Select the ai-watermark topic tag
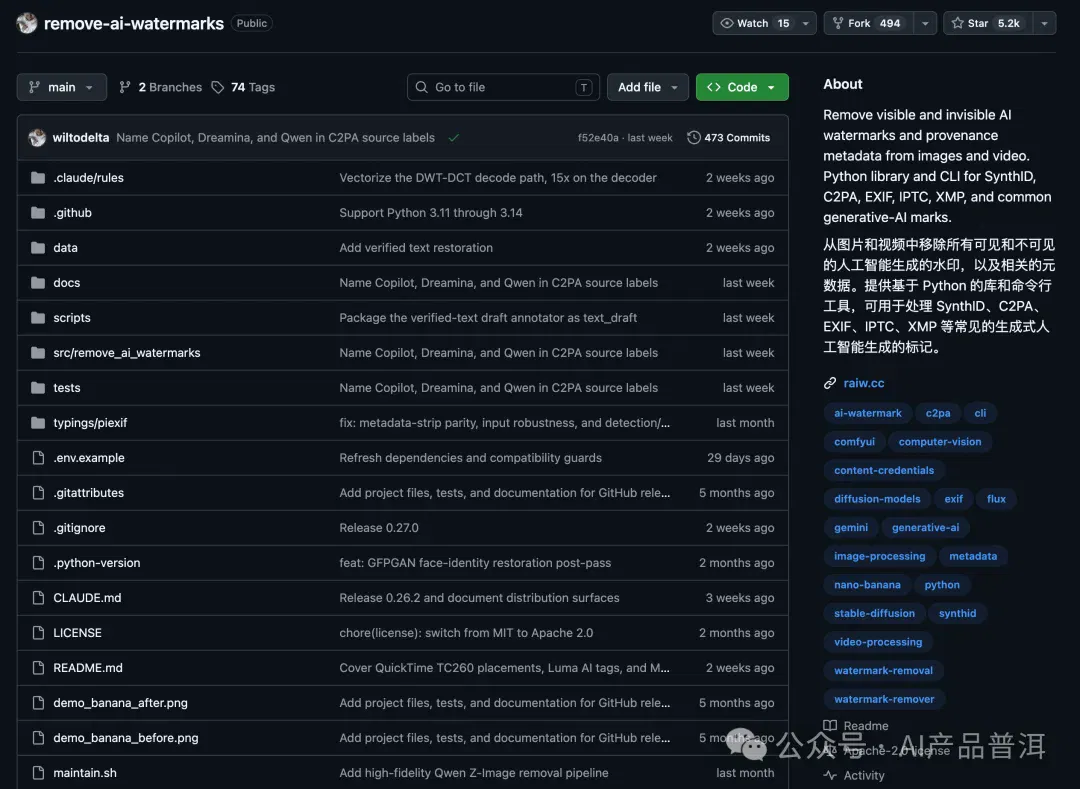The height and width of the screenshot is (789, 1080). click(x=867, y=413)
